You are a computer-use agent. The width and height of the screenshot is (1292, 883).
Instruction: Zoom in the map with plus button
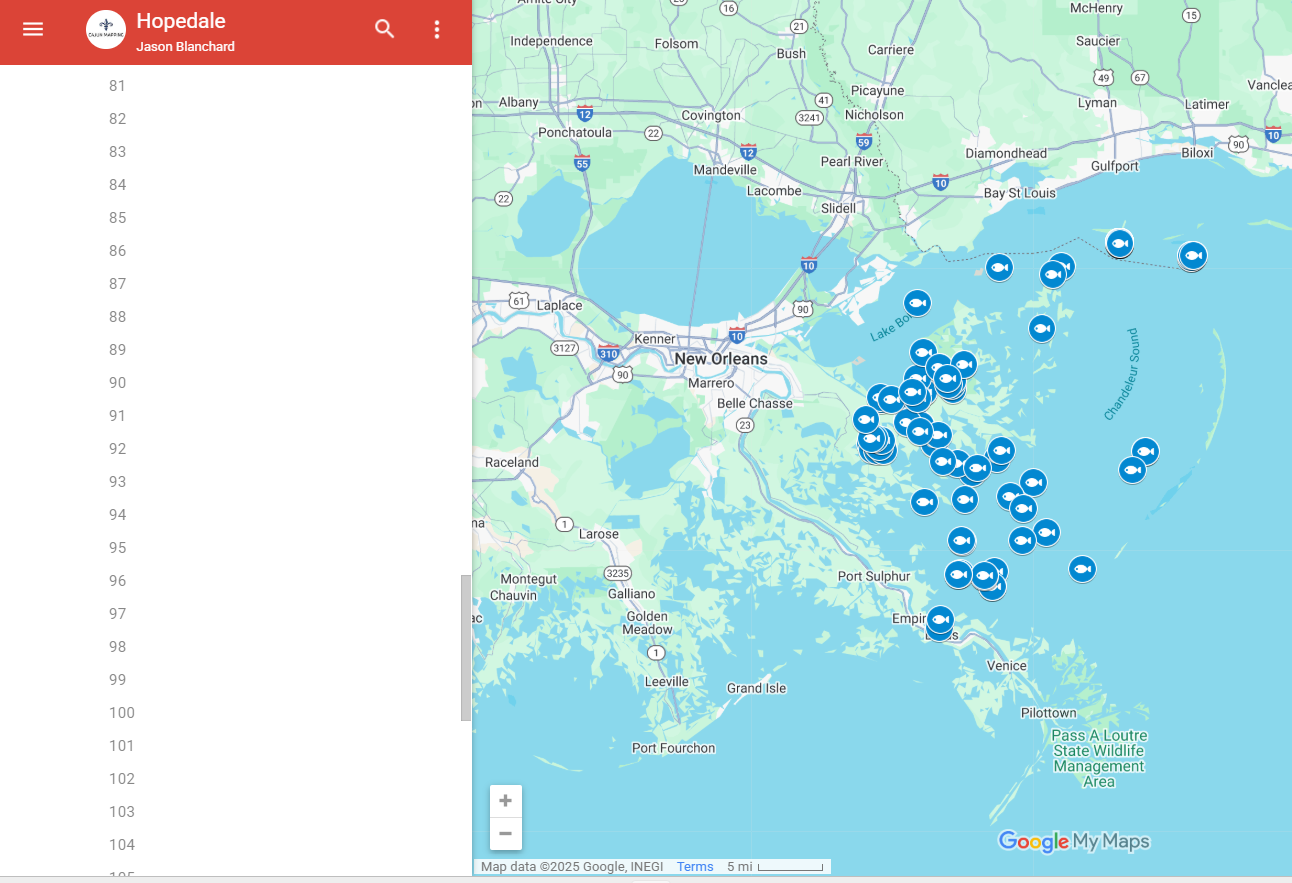[x=505, y=801]
